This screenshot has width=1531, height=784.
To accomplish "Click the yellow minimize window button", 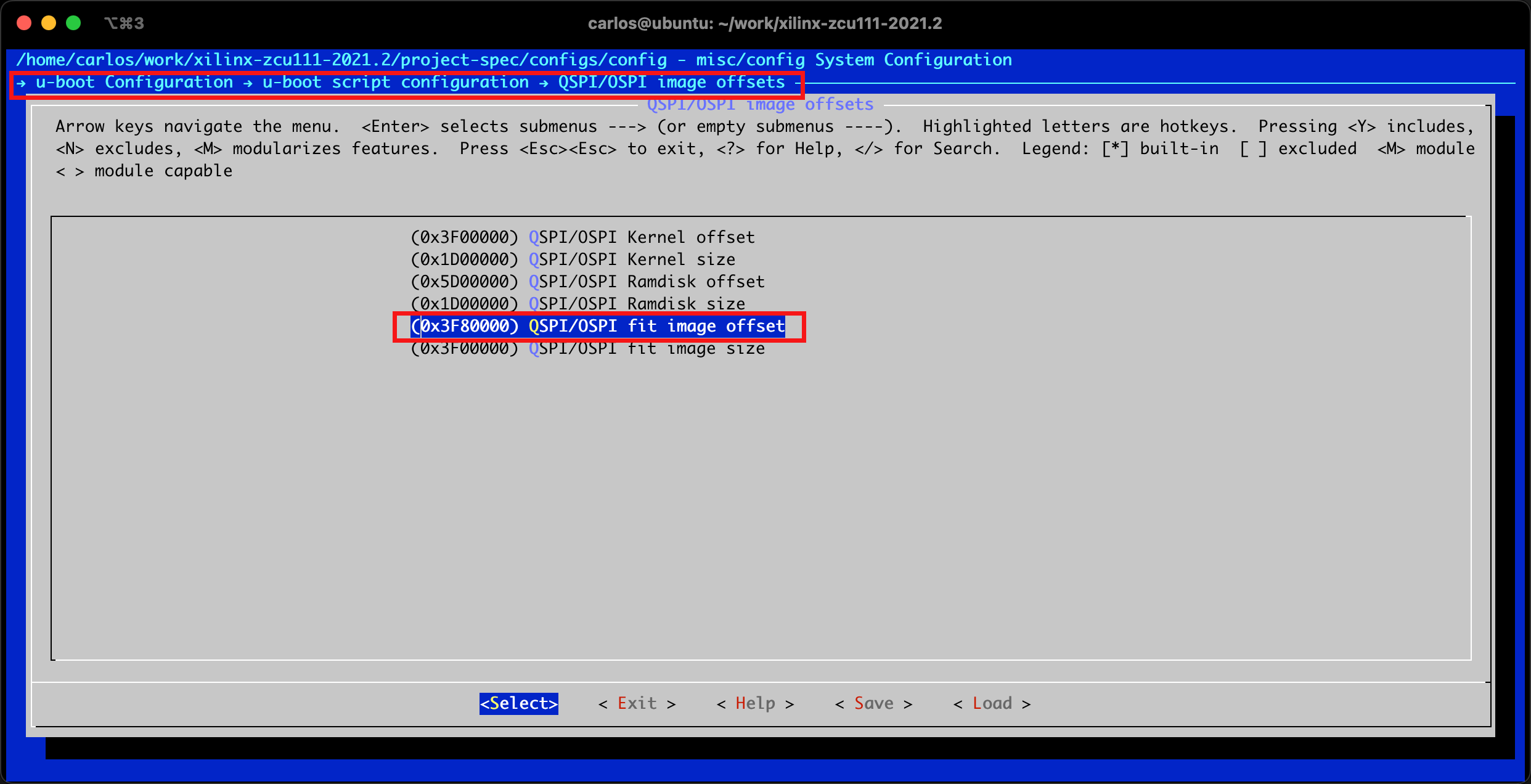I will click(x=49, y=23).
